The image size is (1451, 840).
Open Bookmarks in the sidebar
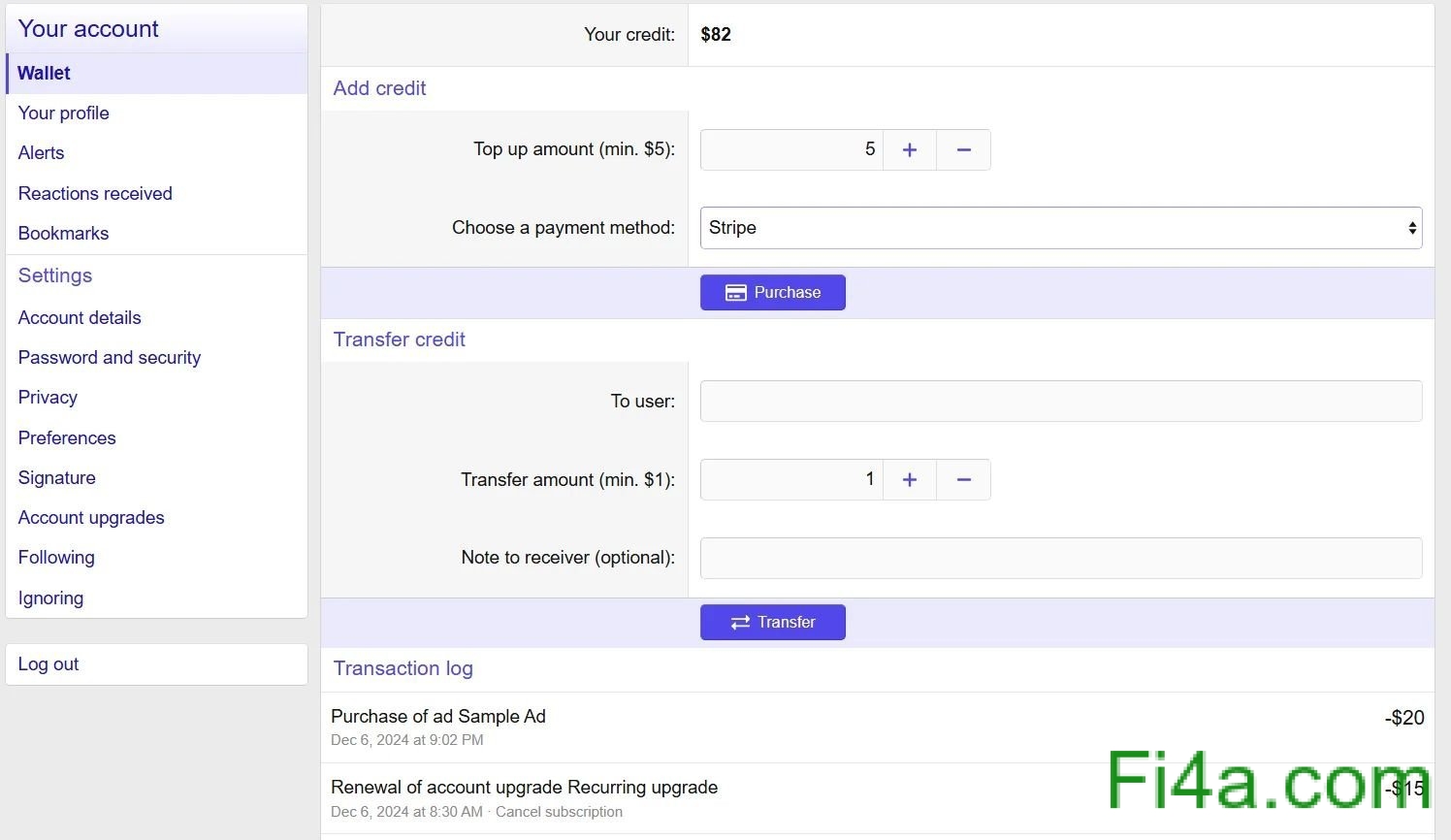tap(64, 234)
